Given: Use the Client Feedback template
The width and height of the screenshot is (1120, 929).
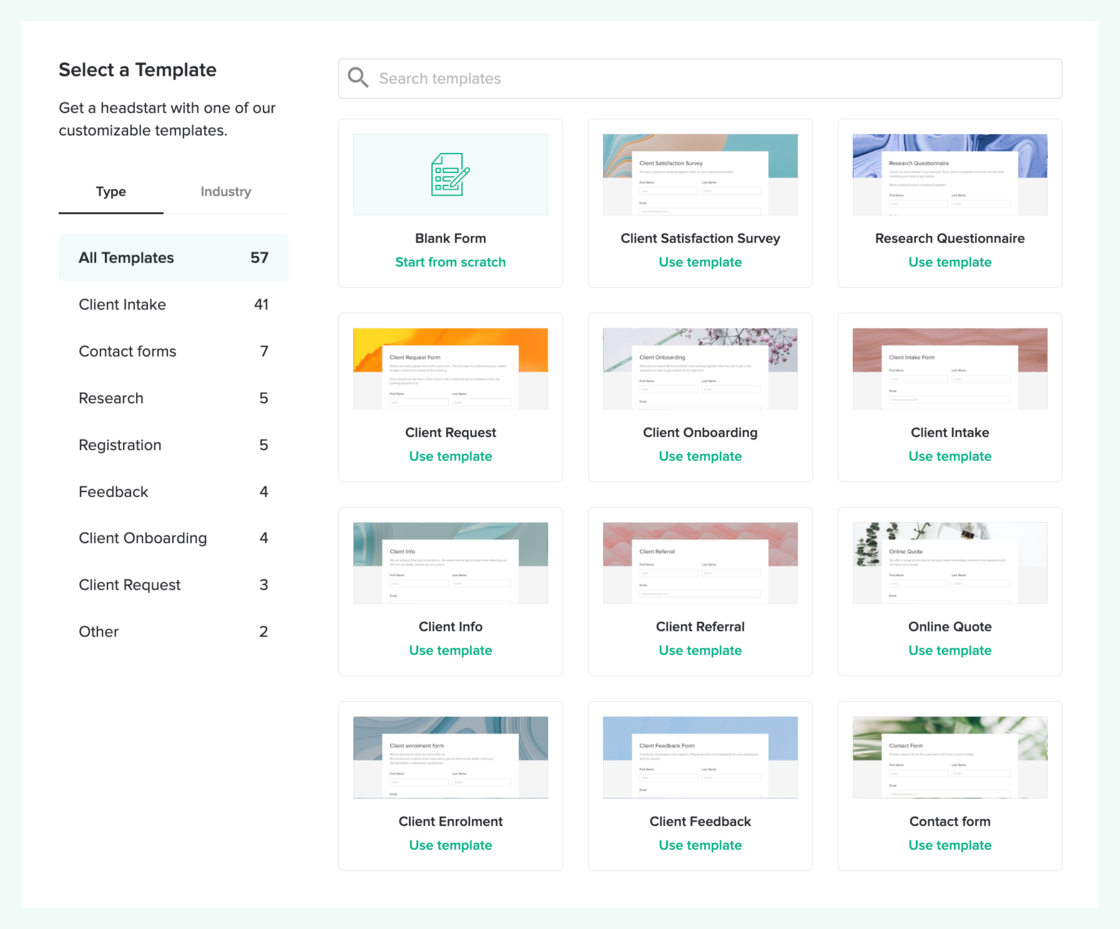Looking at the screenshot, I should [x=700, y=845].
